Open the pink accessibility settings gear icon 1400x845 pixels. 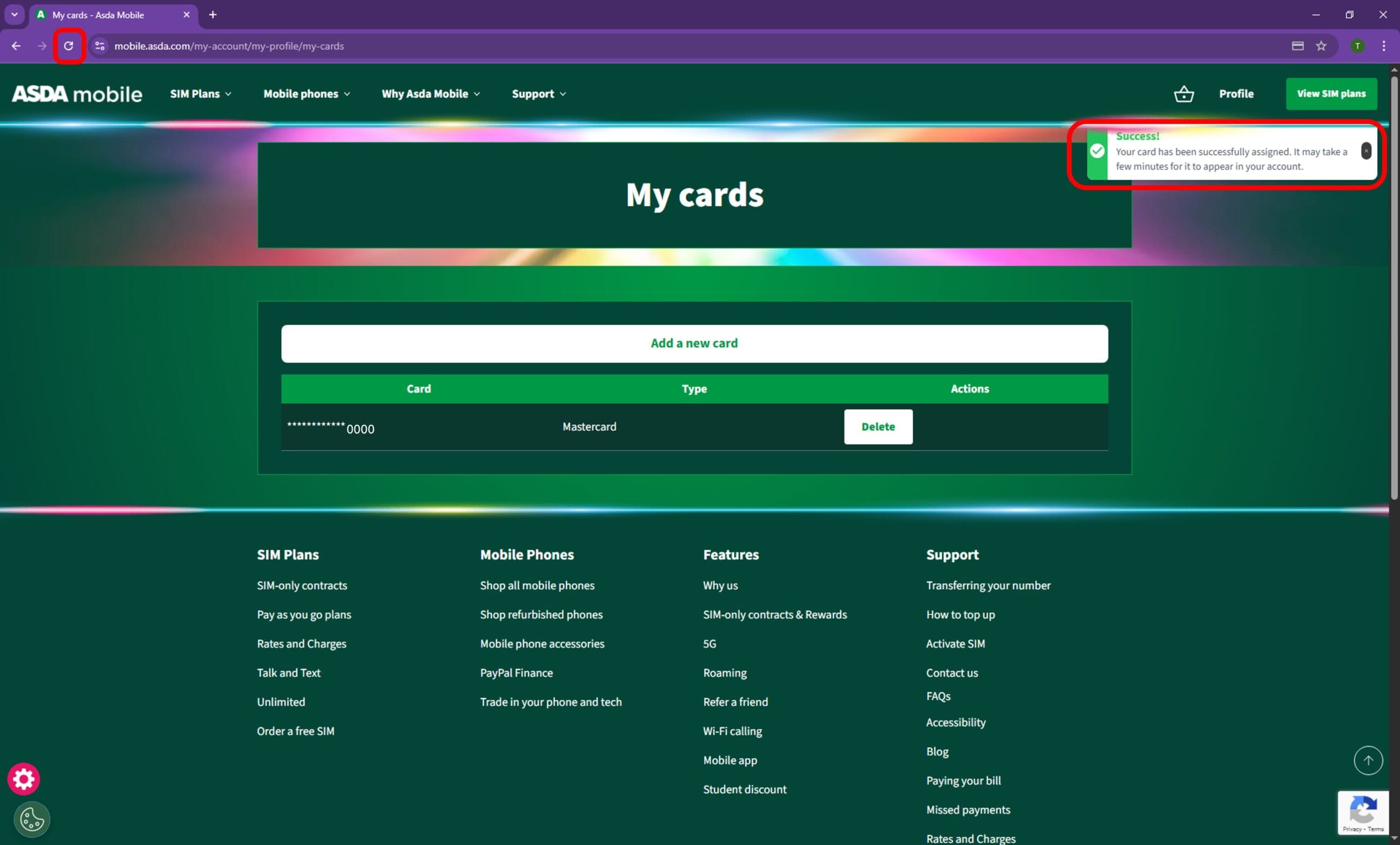tap(24, 778)
